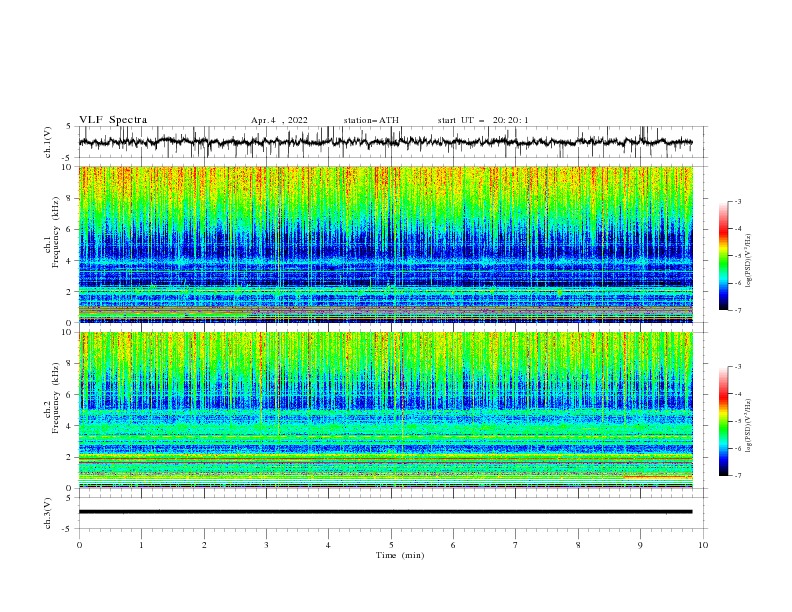
Task: Click the ch.2 frequency tick "4"
Action: (x=70, y=426)
